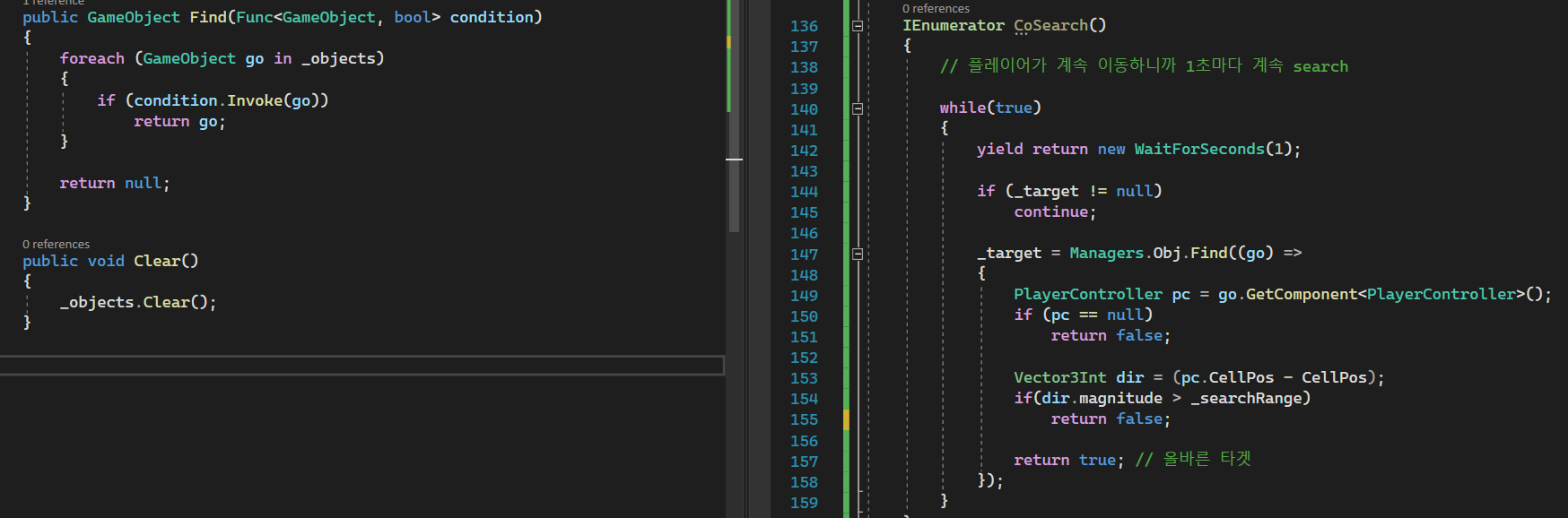Viewport: 1568px width, 518px height.
Task: Click 'pc.CellPos' on line 153
Action: coord(1227,377)
